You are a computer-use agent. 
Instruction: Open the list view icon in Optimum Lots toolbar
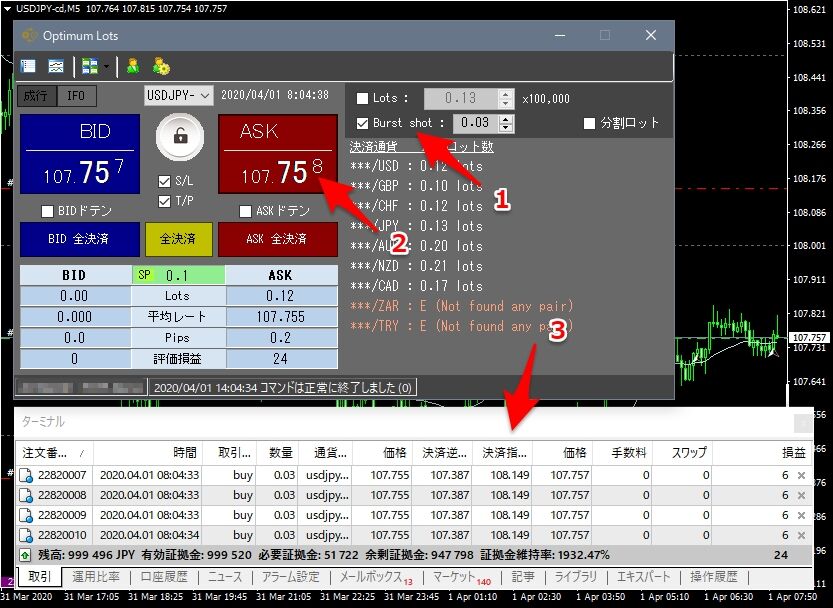(28, 66)
